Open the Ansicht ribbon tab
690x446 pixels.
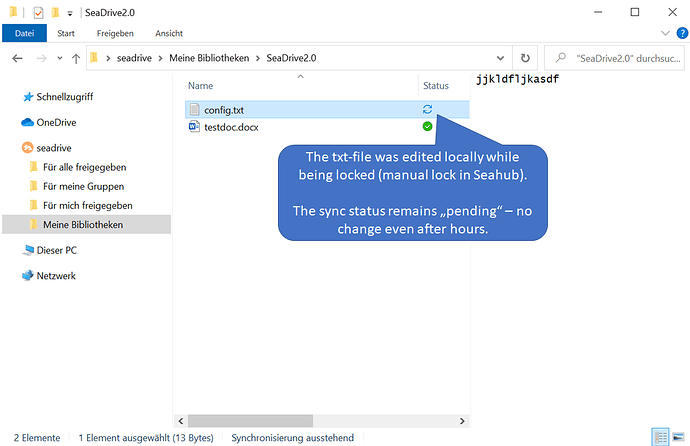pyautogui.click(x=169, y=33)
